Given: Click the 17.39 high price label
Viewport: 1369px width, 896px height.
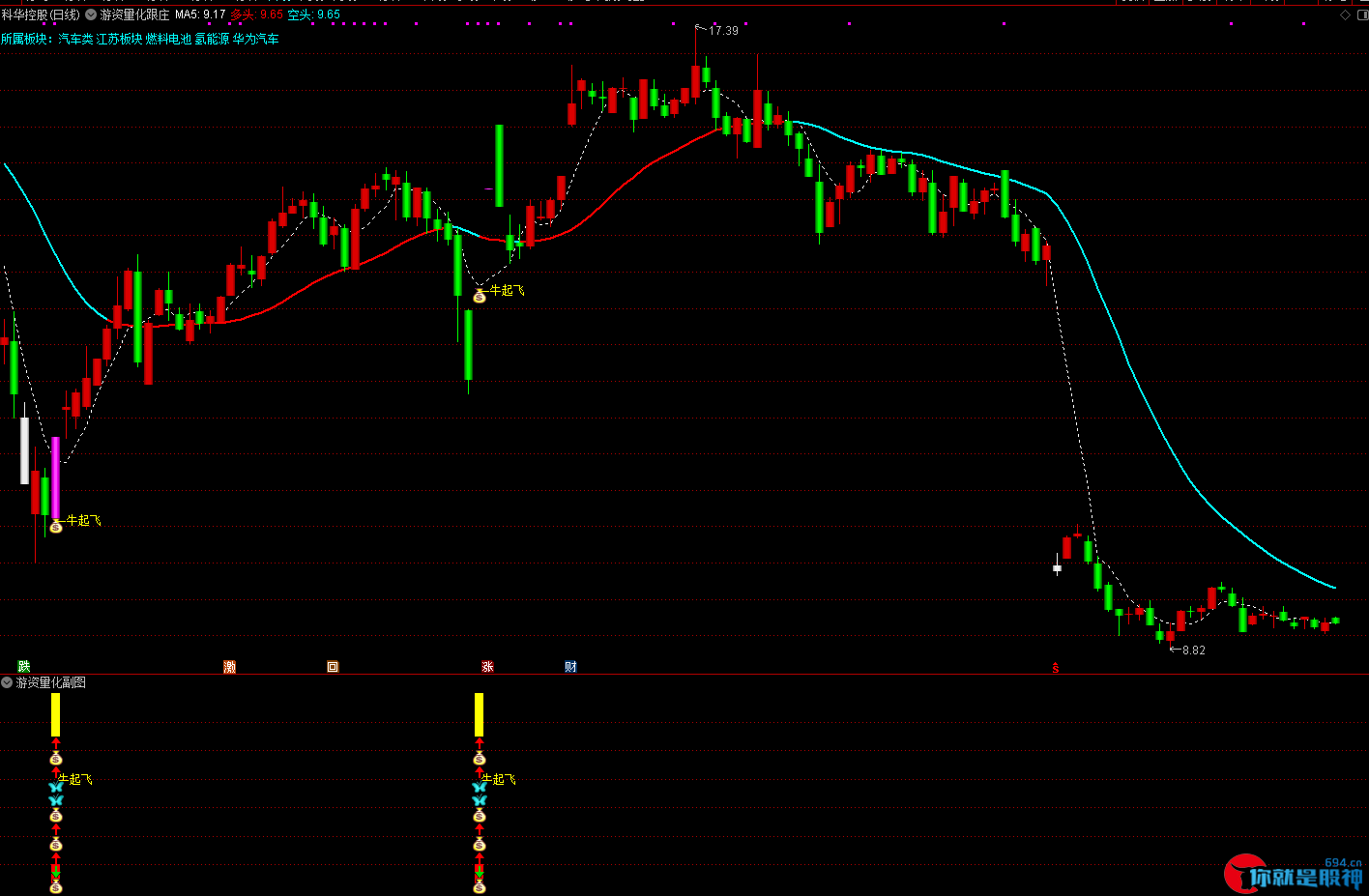Looking at the screenshot, I should tap(723, 31).
